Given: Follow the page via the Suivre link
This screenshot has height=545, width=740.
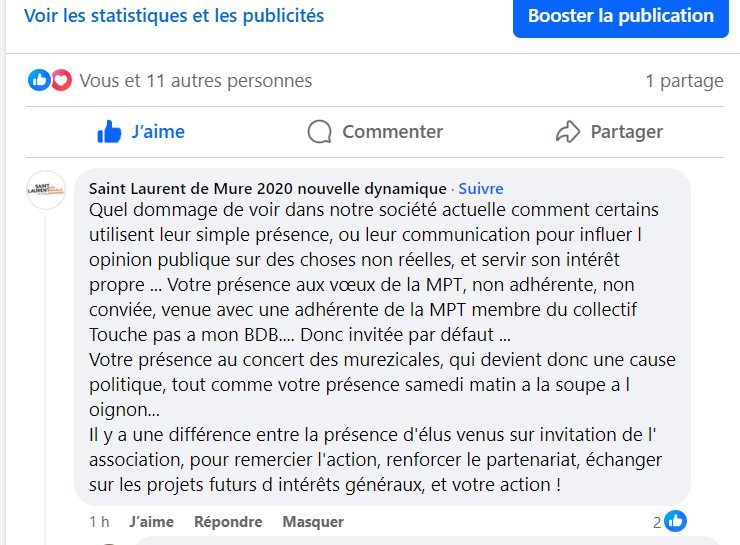Looking at the screenshot, I should tap(481, 188).
